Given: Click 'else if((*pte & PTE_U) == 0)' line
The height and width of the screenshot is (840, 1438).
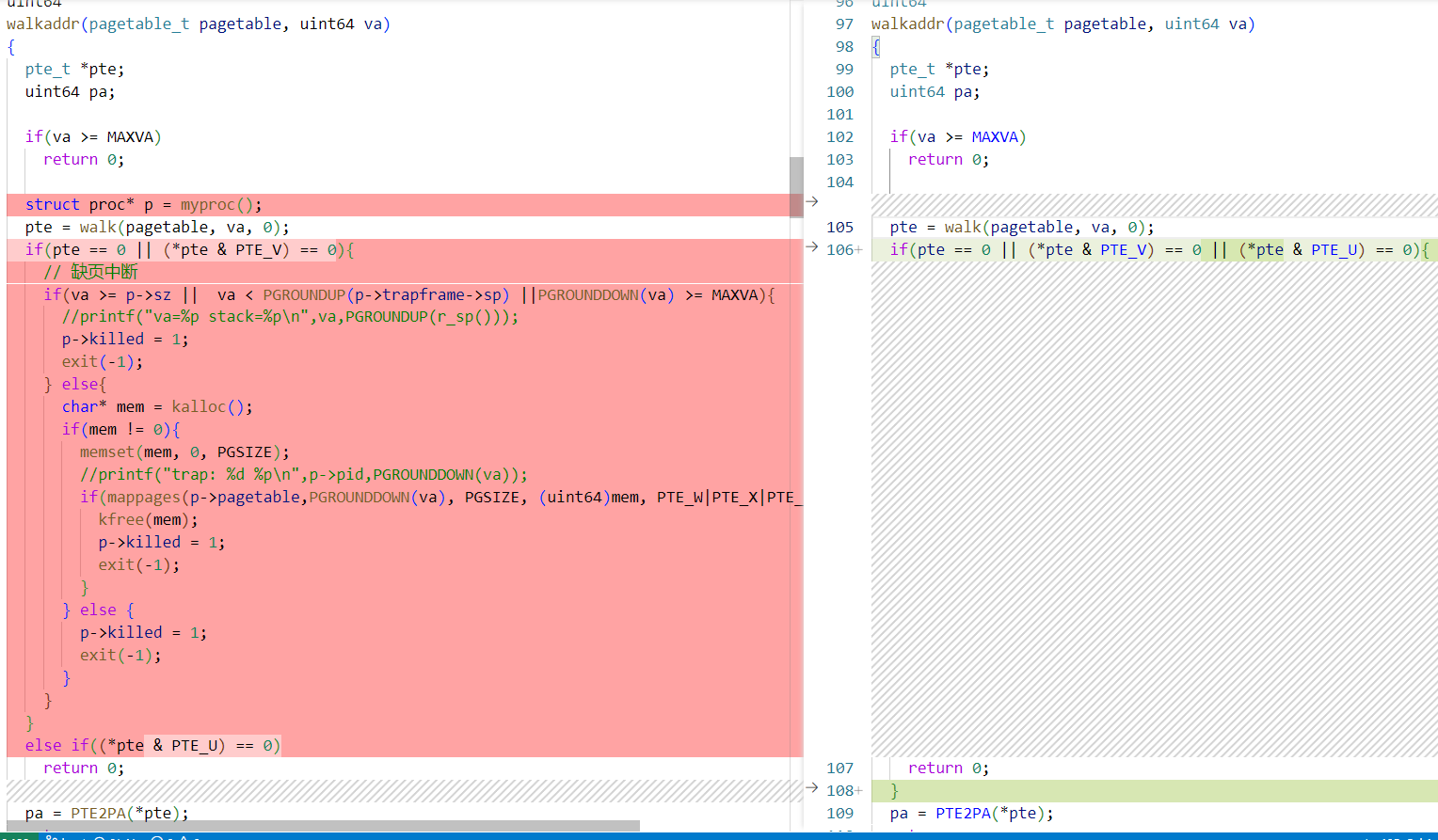Looking at the screenshot, I should coord(152,746).
